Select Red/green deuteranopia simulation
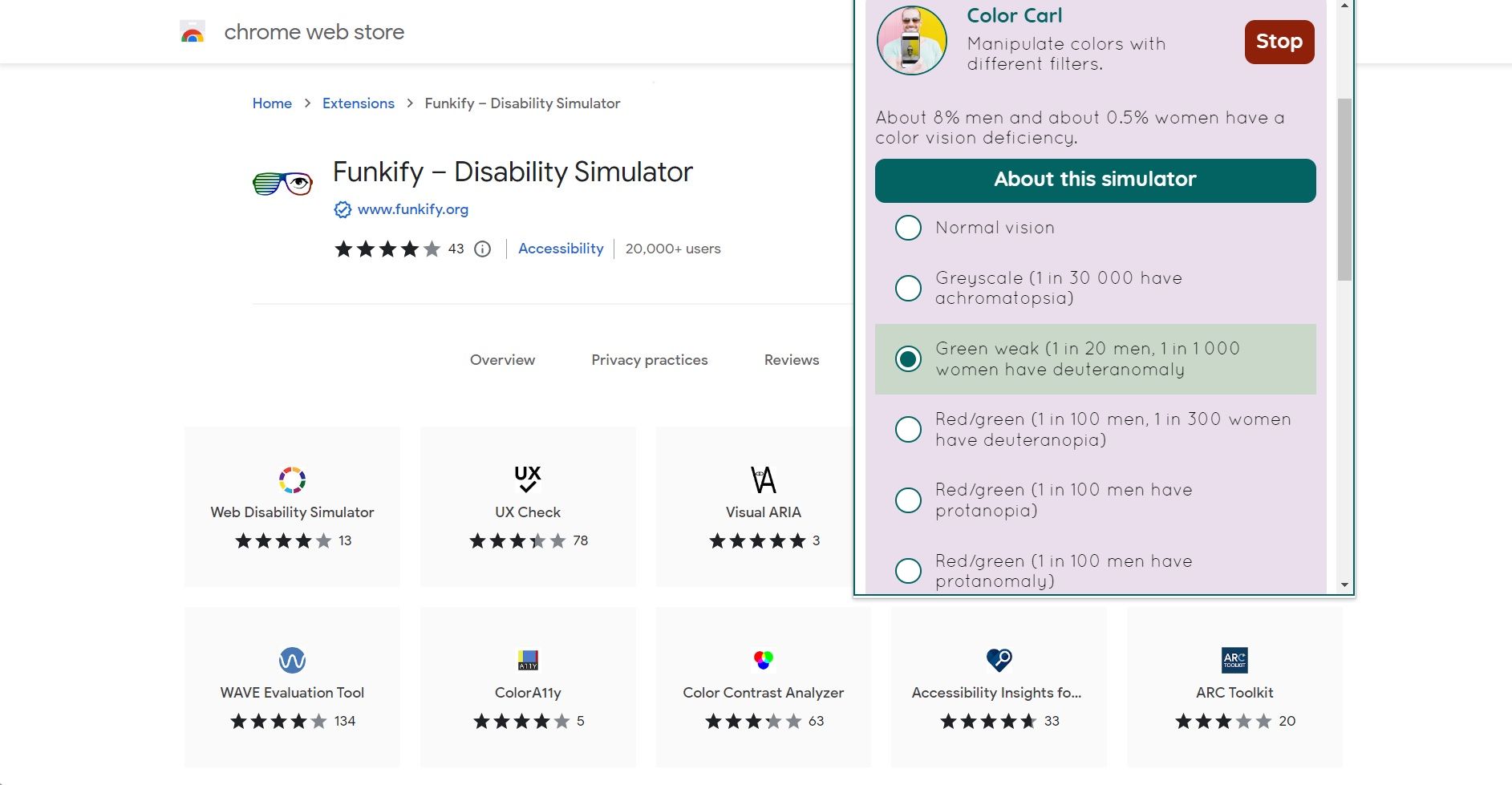Image resolution: width=1512 pixels, height=785 pixels. (x=907, y=429)
